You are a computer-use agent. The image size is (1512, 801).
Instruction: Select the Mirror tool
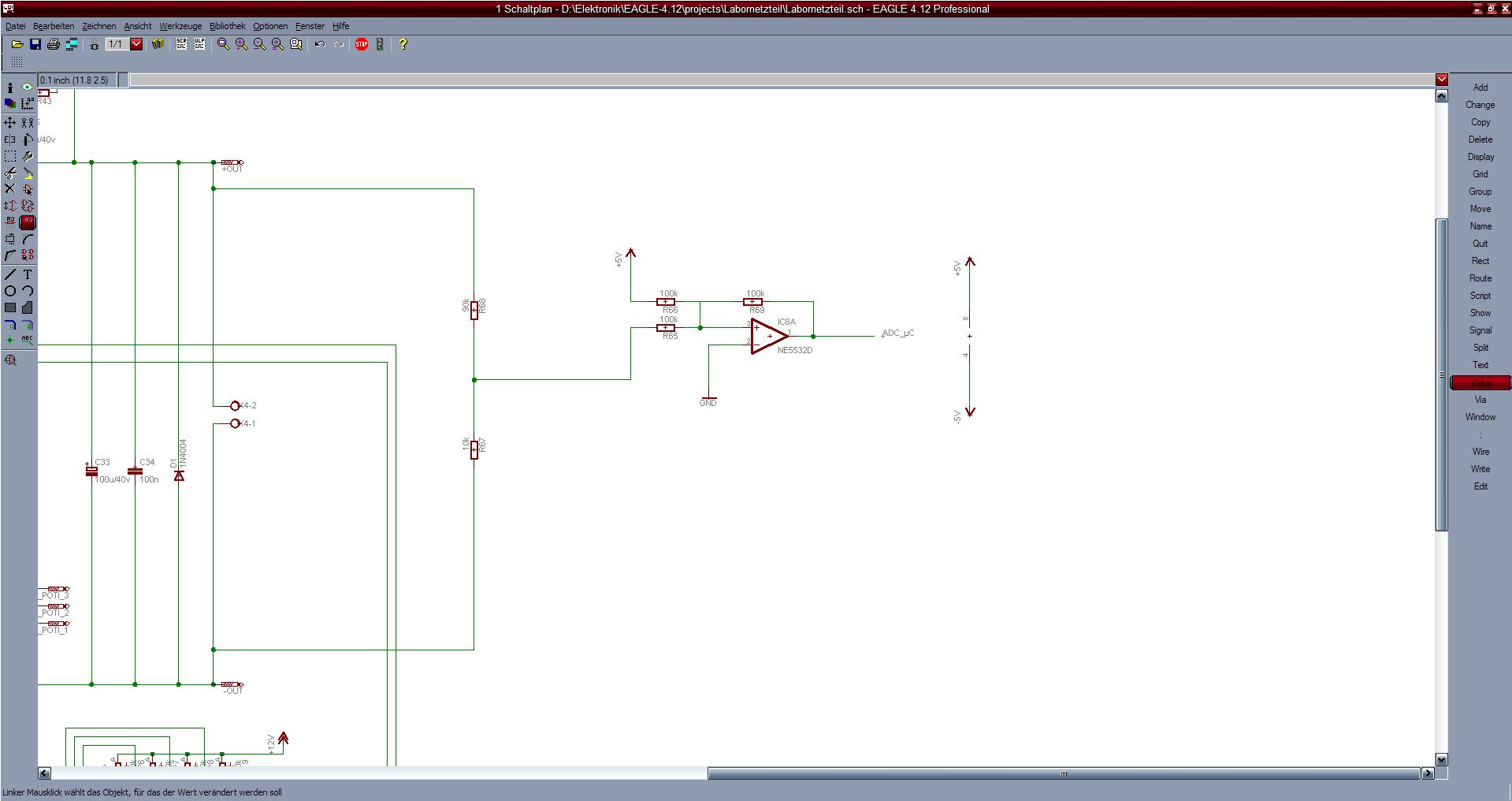10,140
